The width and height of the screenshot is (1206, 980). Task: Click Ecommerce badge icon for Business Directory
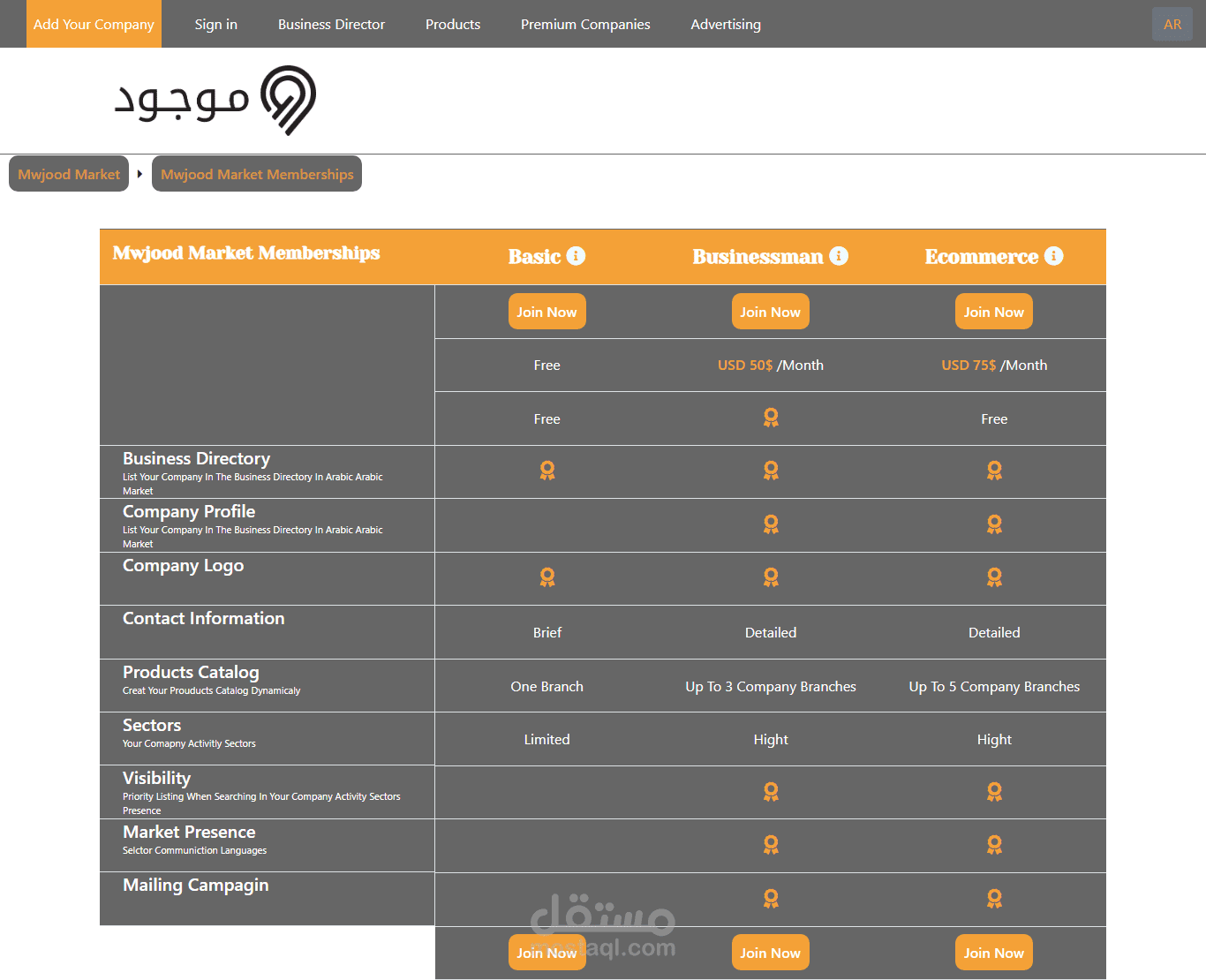(994, 471)
